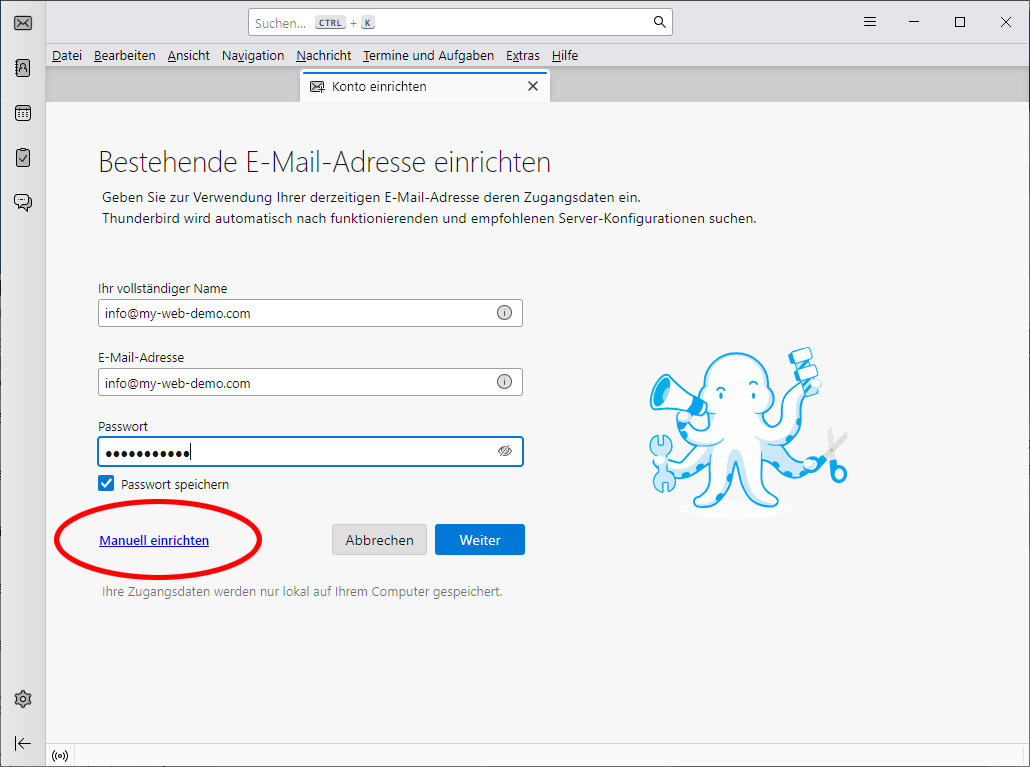Click the Abbrechen button
Image resolution: width=1030 pixels, height=767 pixels.
coord(380,540)
